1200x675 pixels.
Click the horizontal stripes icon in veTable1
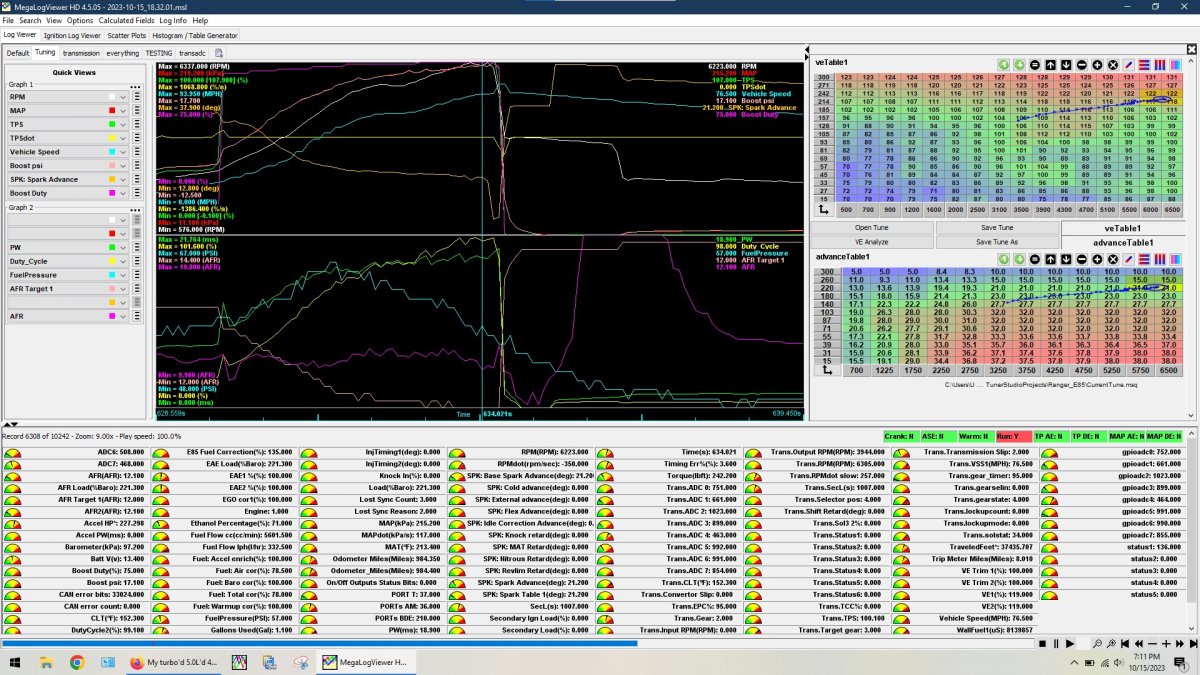coord(1145,64)
